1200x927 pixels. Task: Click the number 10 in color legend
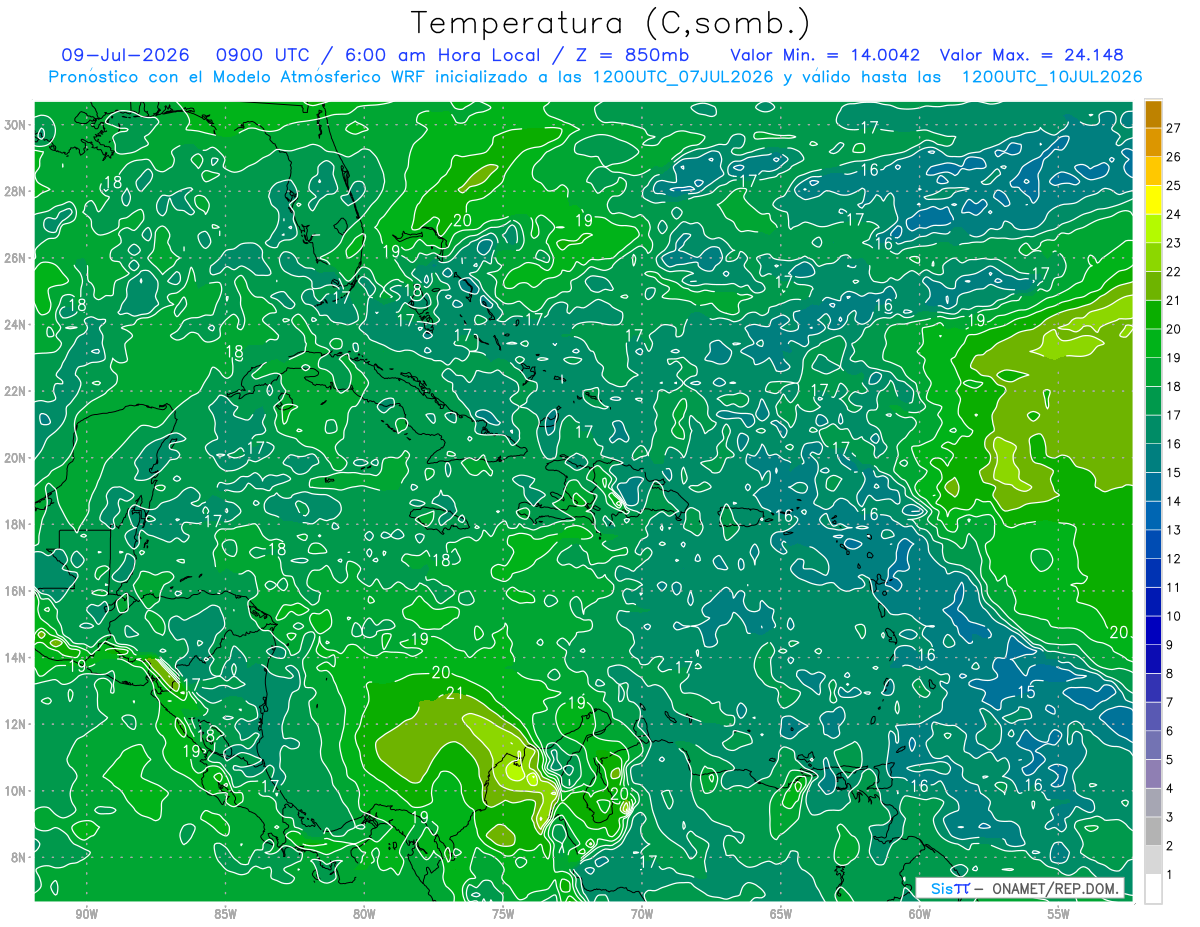click(1174, 616)
